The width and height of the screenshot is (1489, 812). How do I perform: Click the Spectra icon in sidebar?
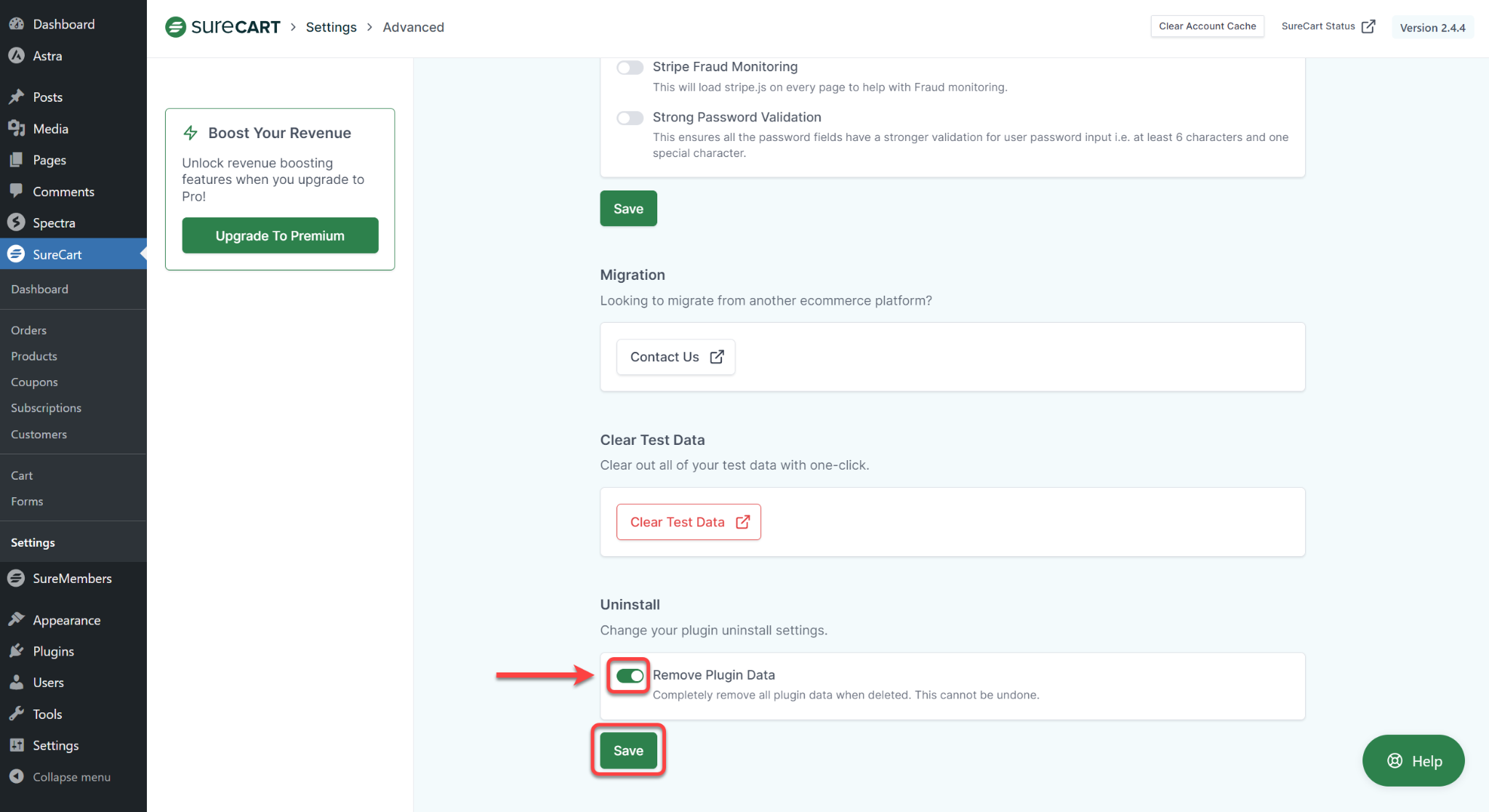coord(17,223)
